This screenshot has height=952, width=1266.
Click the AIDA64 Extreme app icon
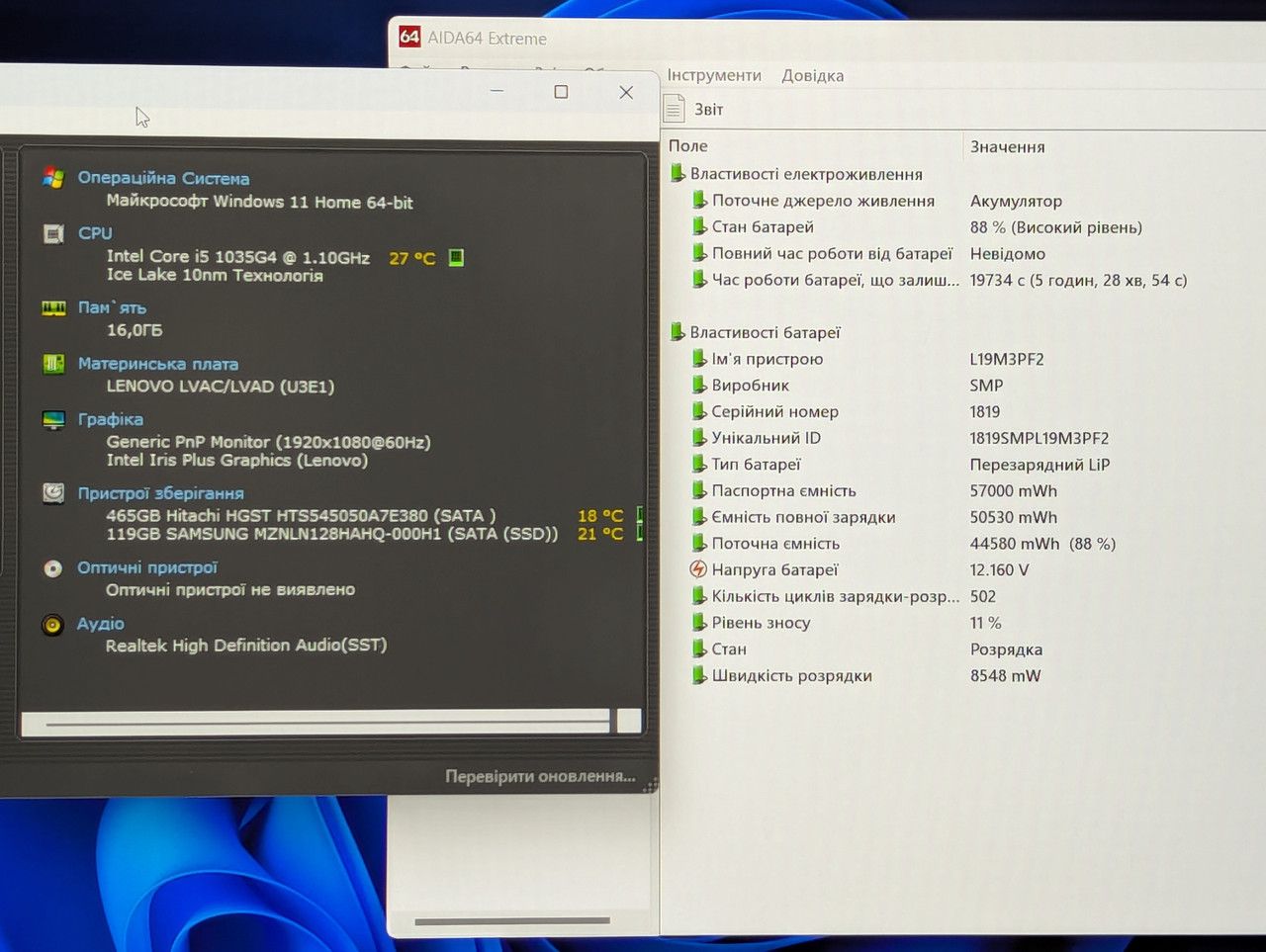pos(409,38)
